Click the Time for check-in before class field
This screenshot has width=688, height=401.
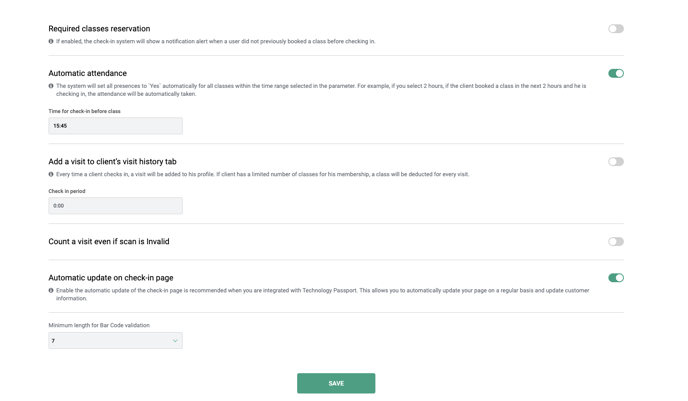click(x=115, y=125)
